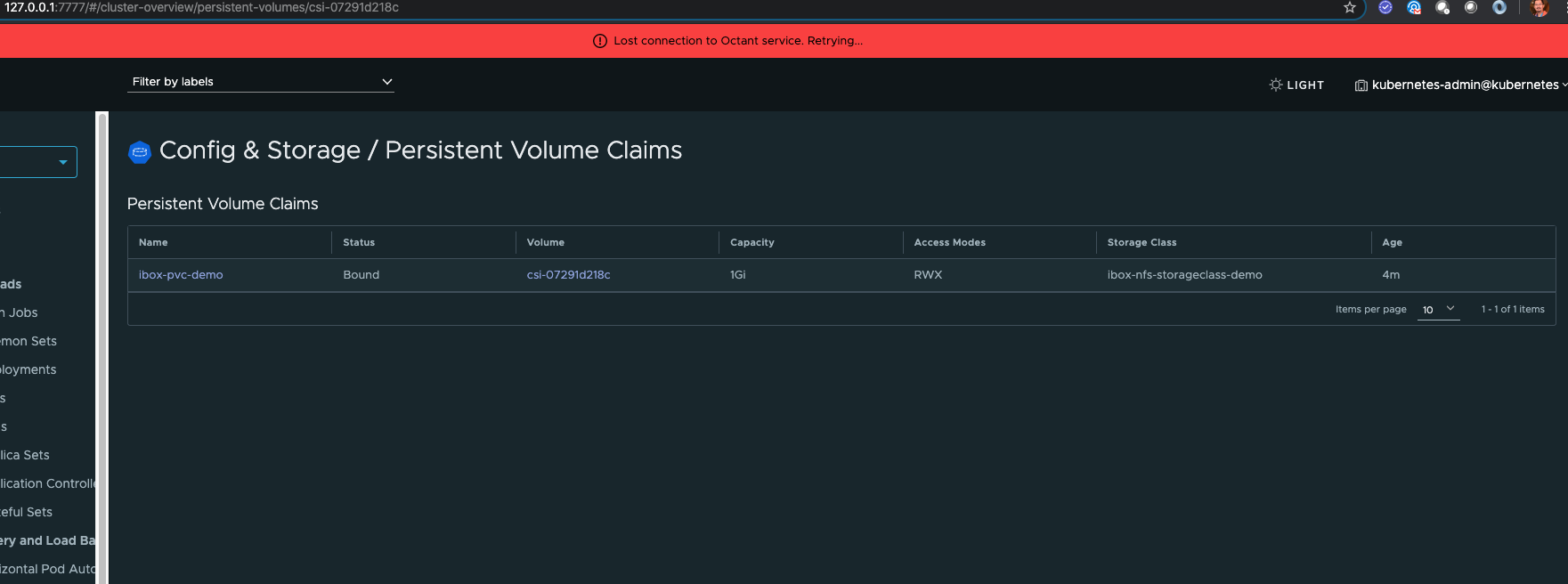Click the 'Persistent Volume Claims' table title
Image resolution: width=1568 pixels, height=584 pixels.
coord(223,204)
